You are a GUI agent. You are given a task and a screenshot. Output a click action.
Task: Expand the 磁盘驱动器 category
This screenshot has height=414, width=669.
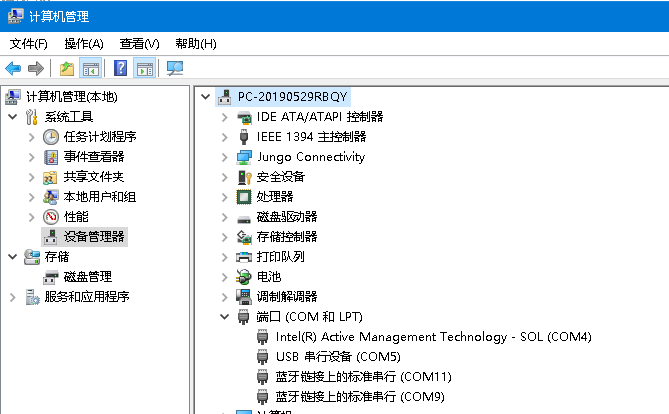[x=225, y=217]
